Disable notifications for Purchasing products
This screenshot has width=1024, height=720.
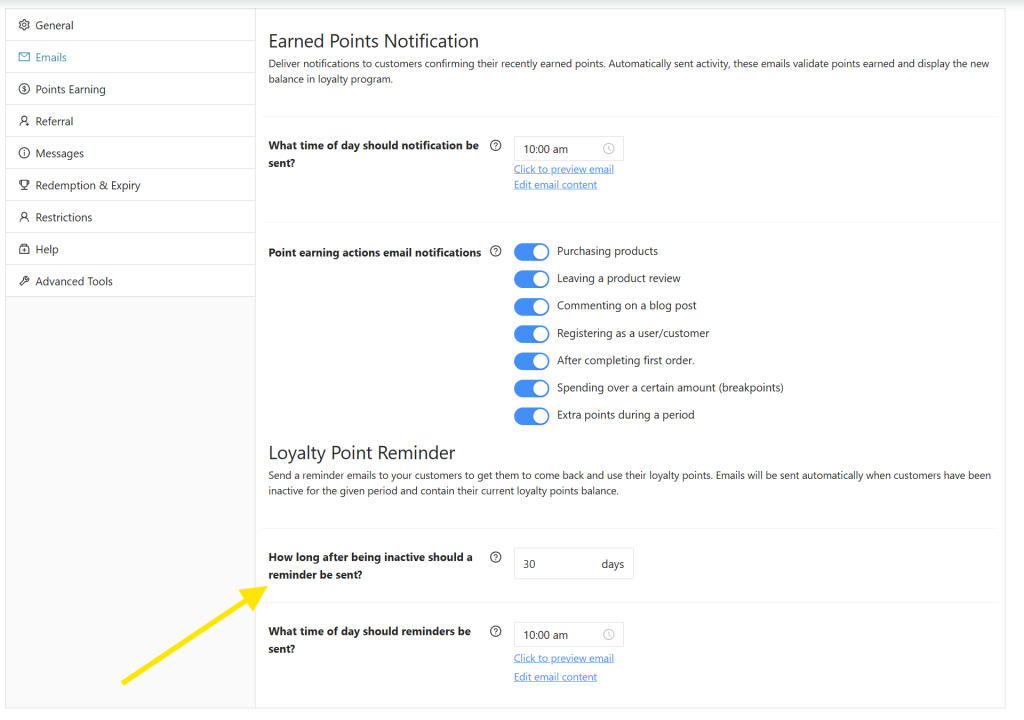click(x=531, y=251)
